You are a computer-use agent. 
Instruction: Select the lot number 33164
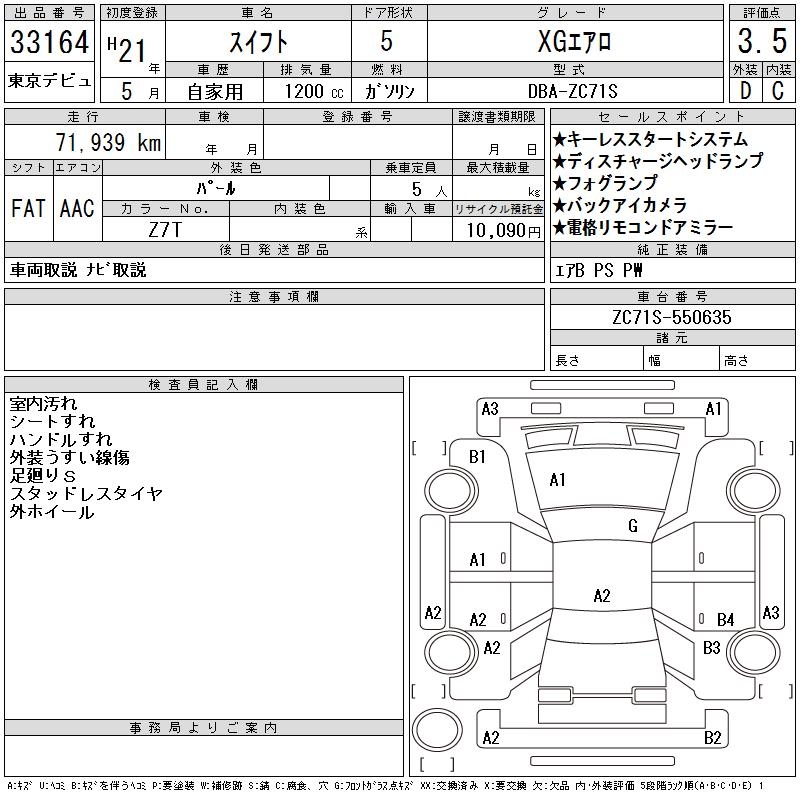pos(50,43)
